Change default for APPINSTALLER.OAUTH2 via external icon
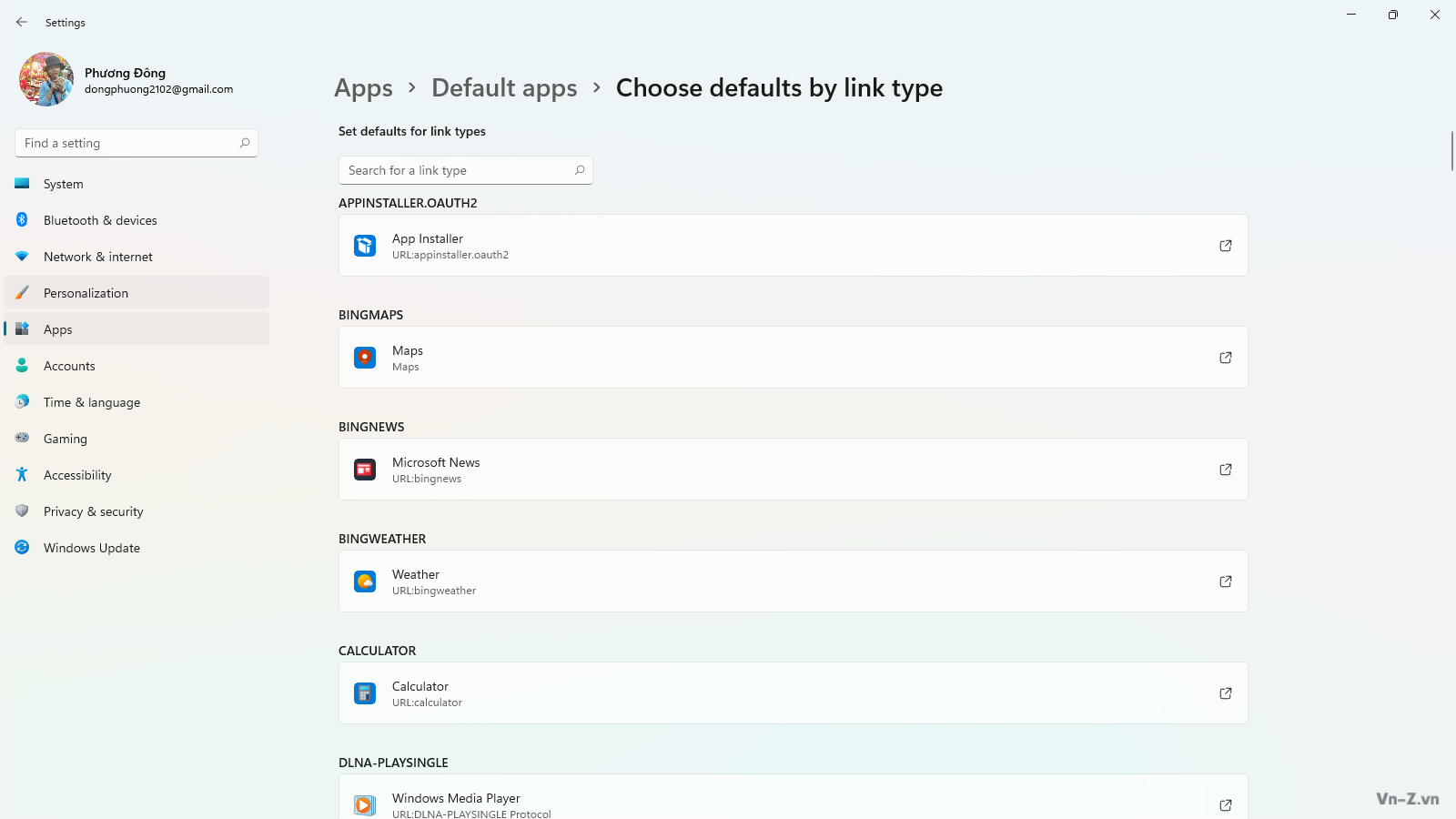1456x819 pixels. pyautogui.click(x=1226, y=246)
